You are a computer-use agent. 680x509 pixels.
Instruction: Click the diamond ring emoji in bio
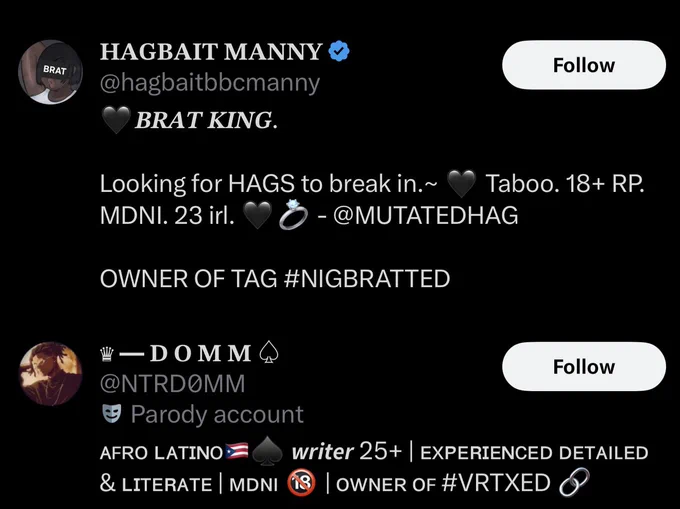(x=293, y=215)
